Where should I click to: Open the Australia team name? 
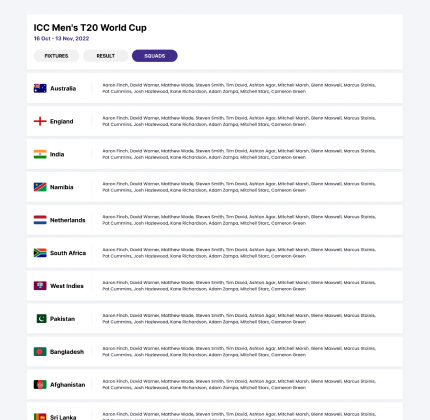(x=63, y=89)
